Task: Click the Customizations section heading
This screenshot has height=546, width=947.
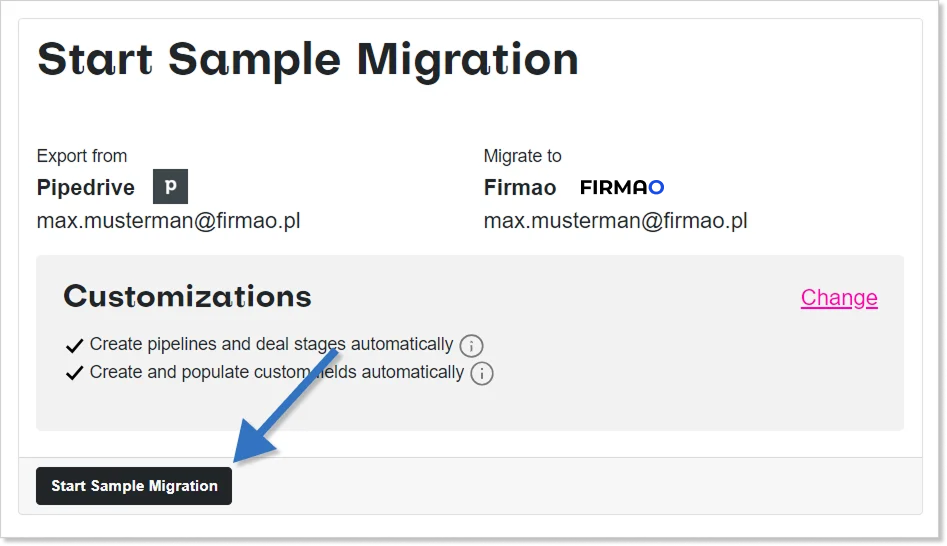Action: pos(187,296)
